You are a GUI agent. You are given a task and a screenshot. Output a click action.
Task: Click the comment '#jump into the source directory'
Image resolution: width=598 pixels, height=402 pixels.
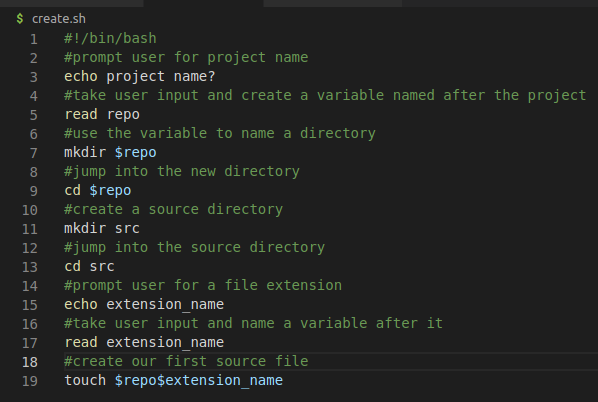pyautogui.click(x=195, y=247)
